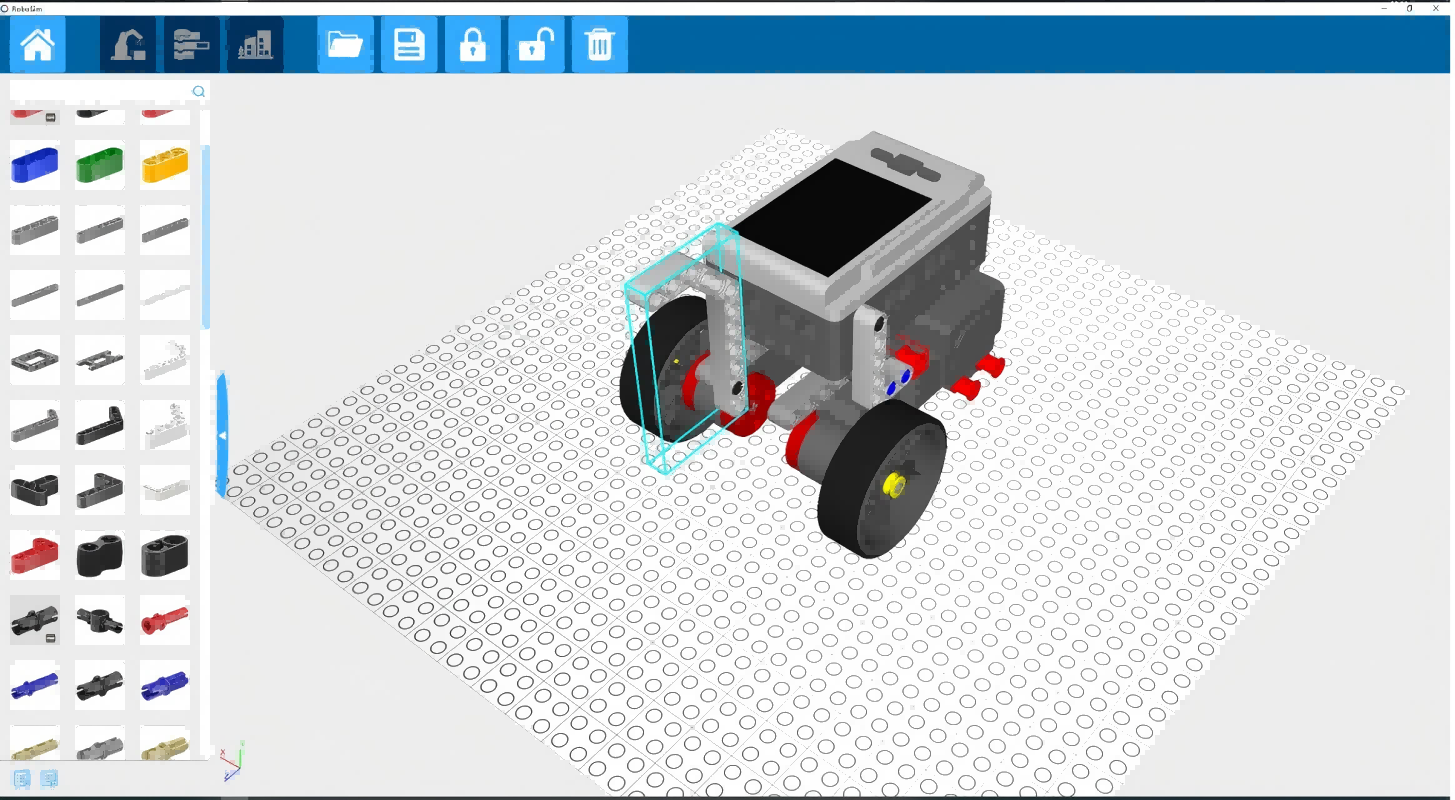Expand variants of the selected black connector pin
The height and width of the screenshot is (800, 1455).
pos(50,638)
